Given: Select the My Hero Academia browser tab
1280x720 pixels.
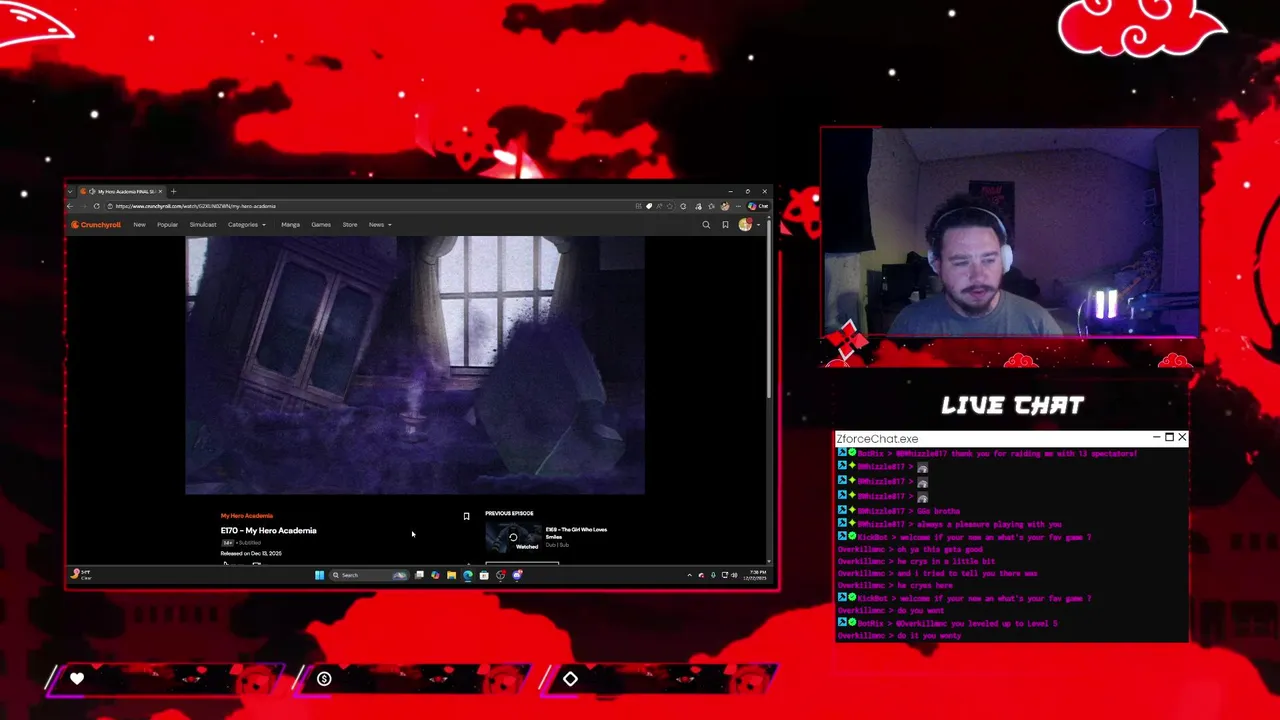Looking at the screenshot, I should coord(123,191).
